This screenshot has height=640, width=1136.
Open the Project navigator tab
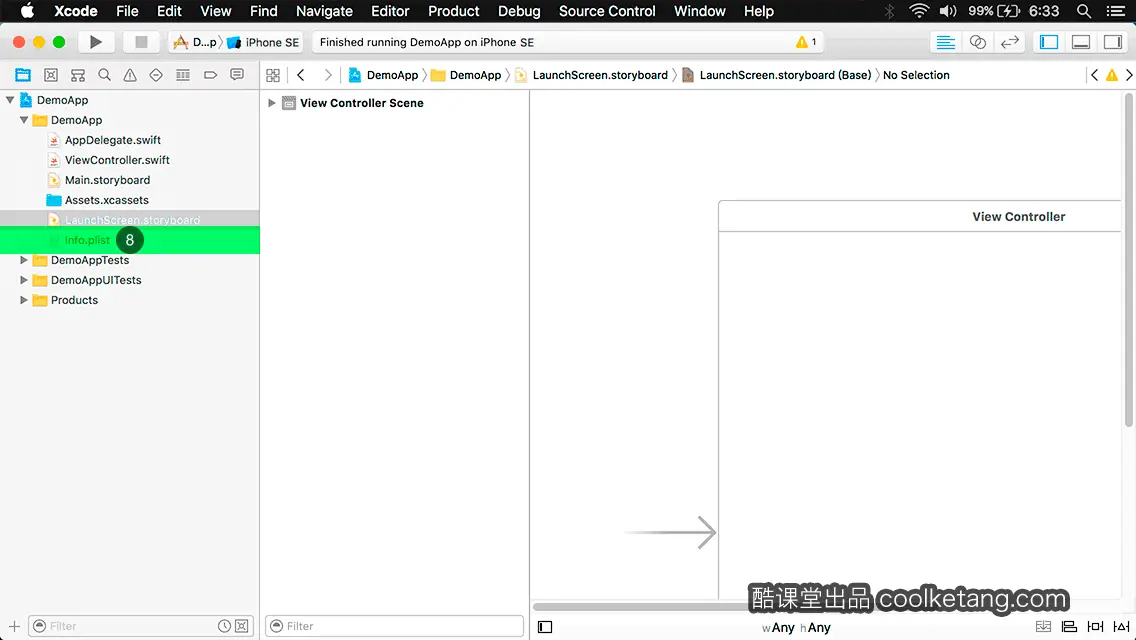click(23, 75)
